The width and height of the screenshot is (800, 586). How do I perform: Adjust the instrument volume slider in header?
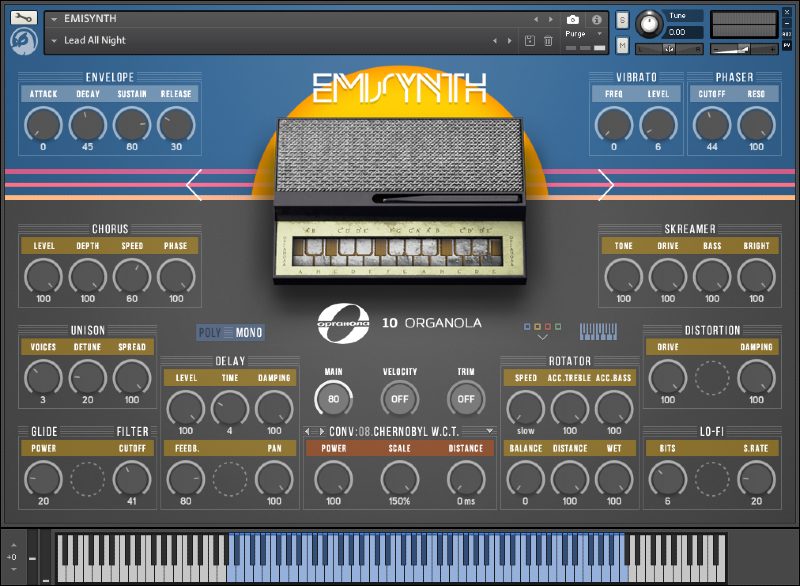tap(743, 46)
